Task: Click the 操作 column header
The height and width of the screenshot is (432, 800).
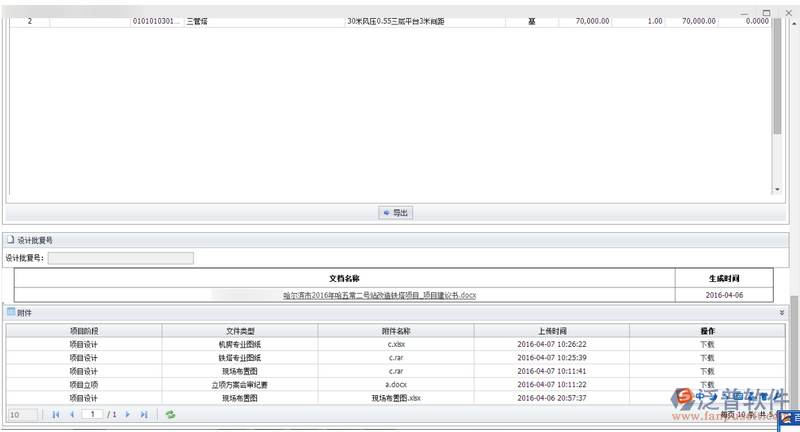Action: pyautogui.click(x=707, y=331)
